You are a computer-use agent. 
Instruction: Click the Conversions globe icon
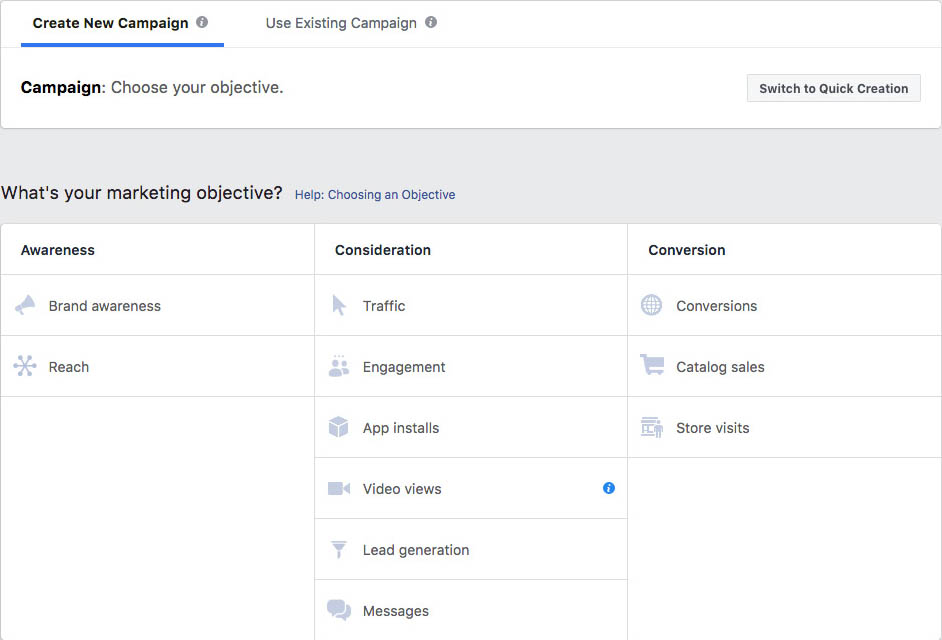652,306
